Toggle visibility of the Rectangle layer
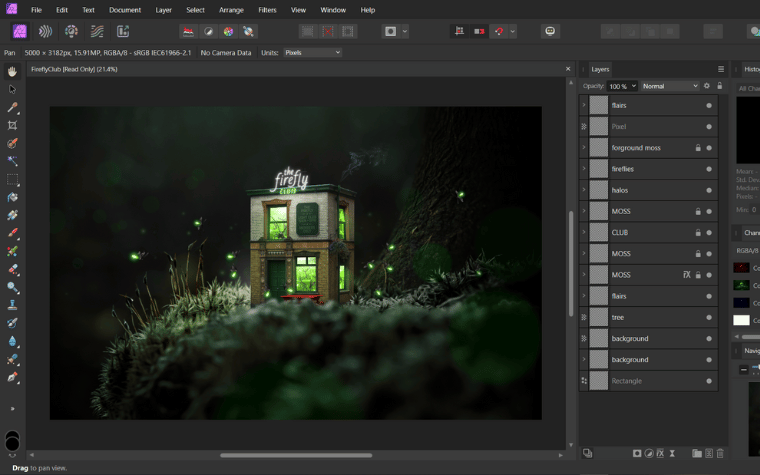This screenshot has width=760, height=475. tap(709, 381)
